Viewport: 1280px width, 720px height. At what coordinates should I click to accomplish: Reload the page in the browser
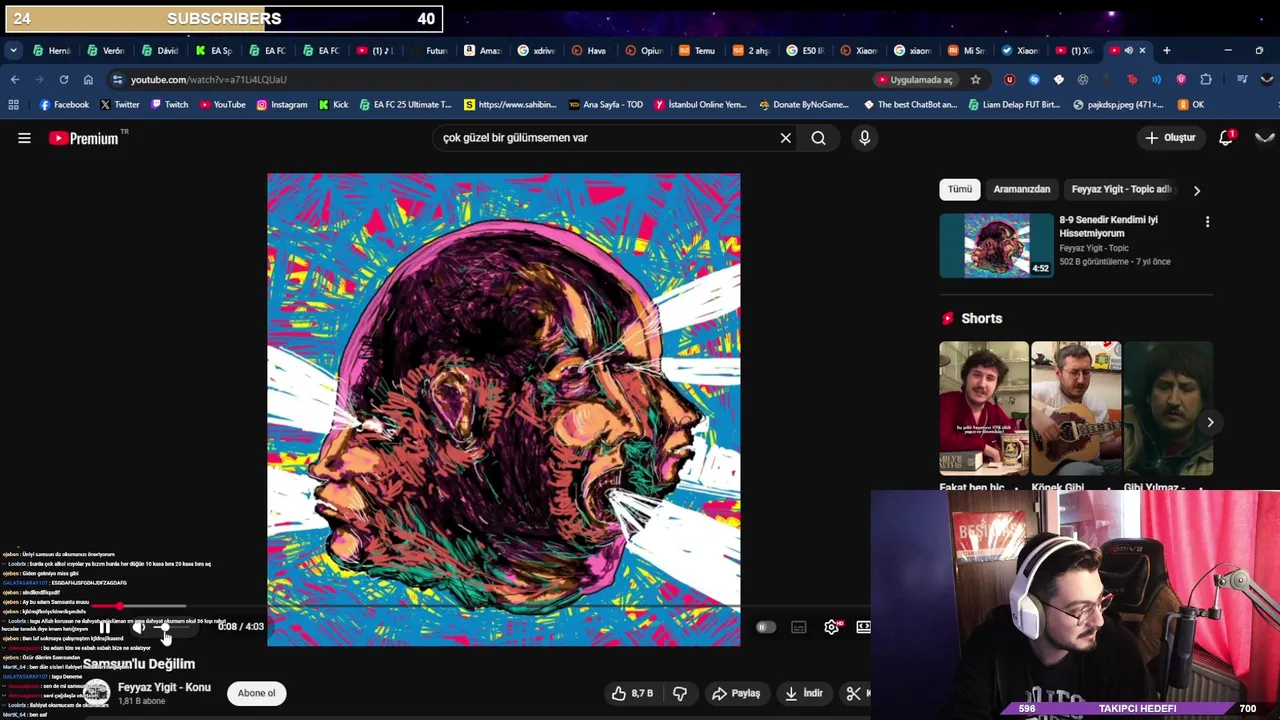click(x=64, y=79)
